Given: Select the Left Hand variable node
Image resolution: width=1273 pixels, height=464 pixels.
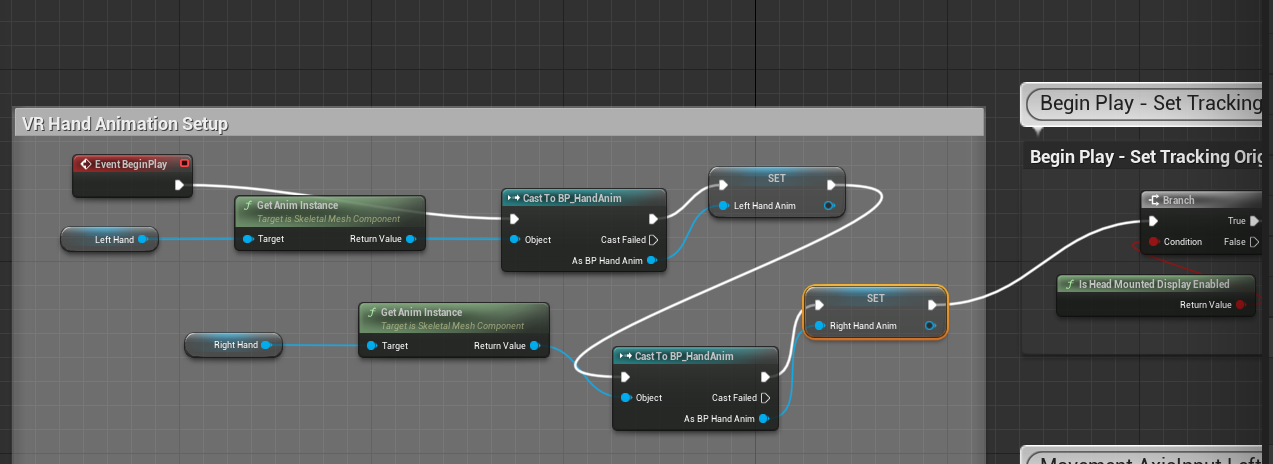Looking at the screenshot, I should tap(109, 240).
